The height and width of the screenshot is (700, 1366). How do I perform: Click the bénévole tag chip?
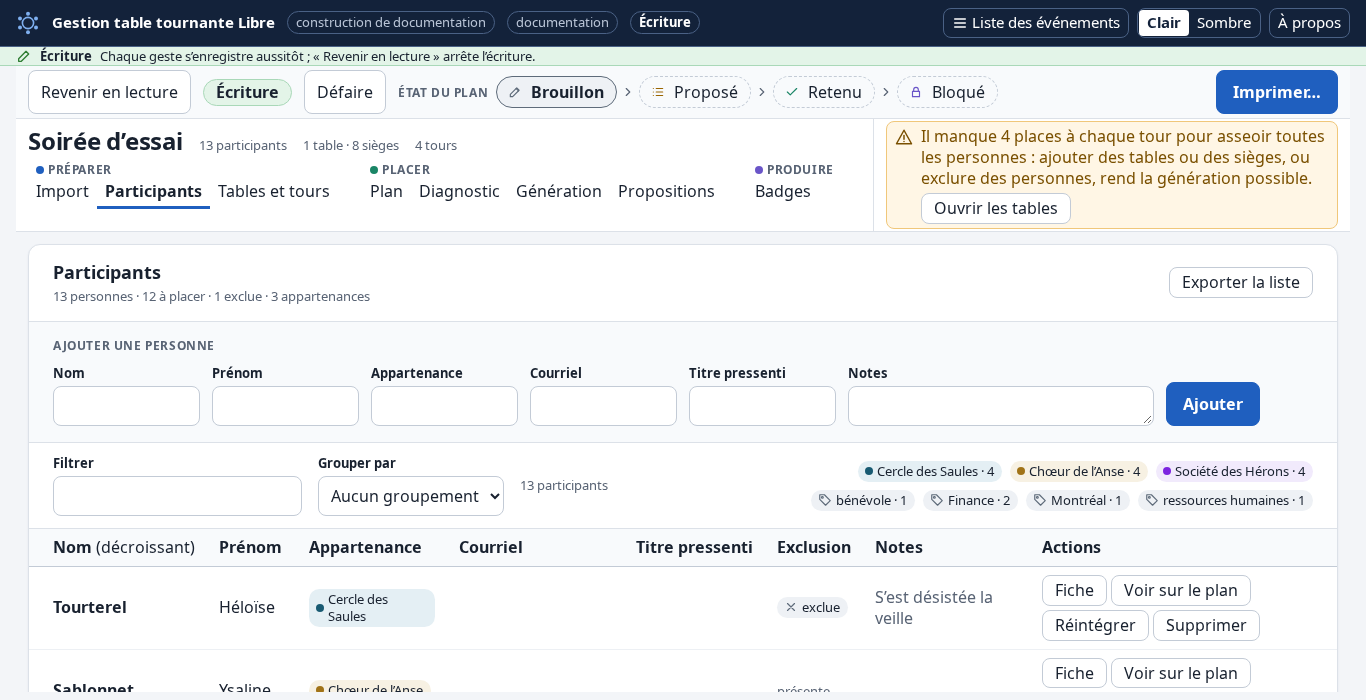[863, 500]
